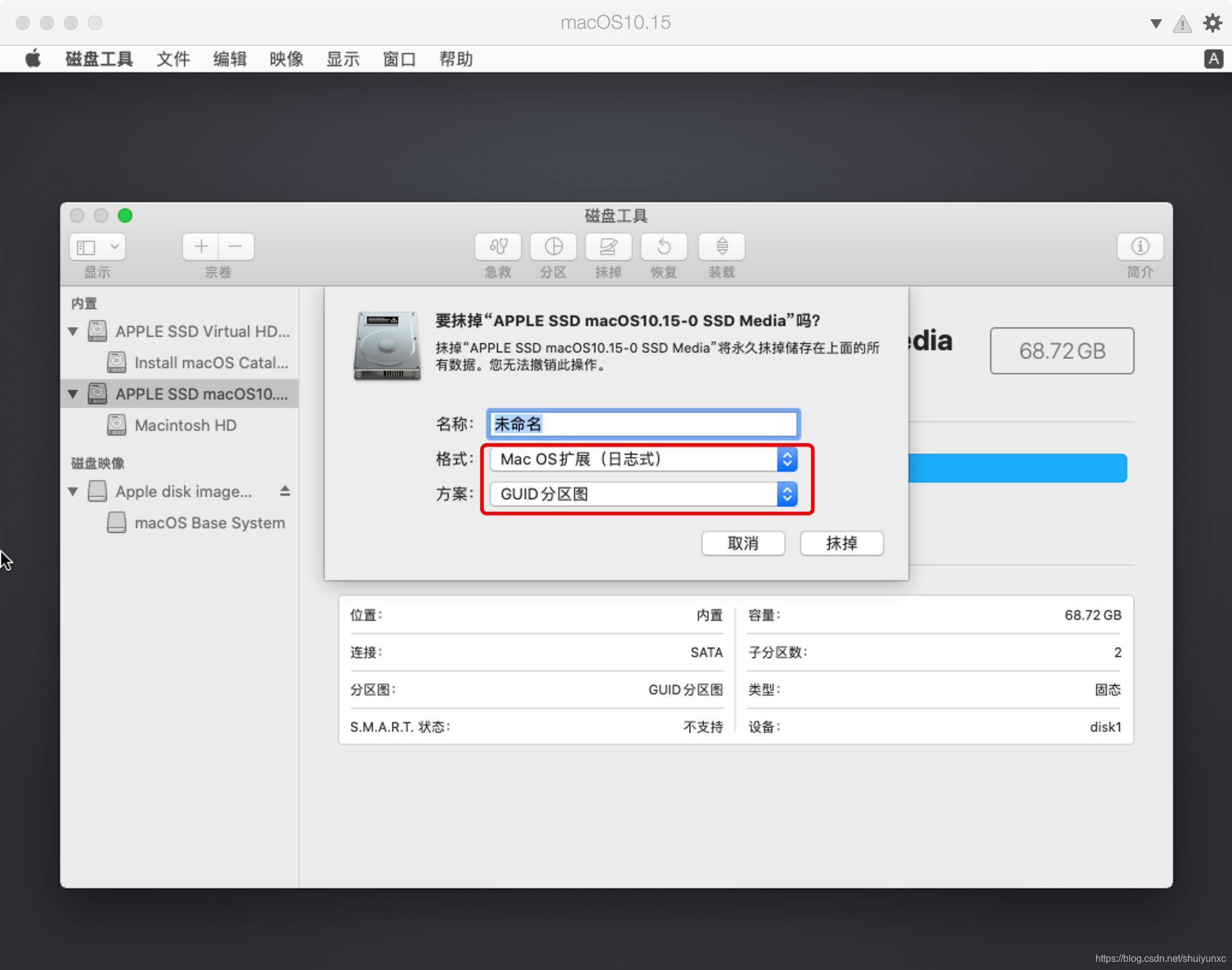Image resolution: width=1232 pixels, height=970 pixels.
Task: Click the 取消 cancel button
Action: pyautogui.click(x=743, y=543)
